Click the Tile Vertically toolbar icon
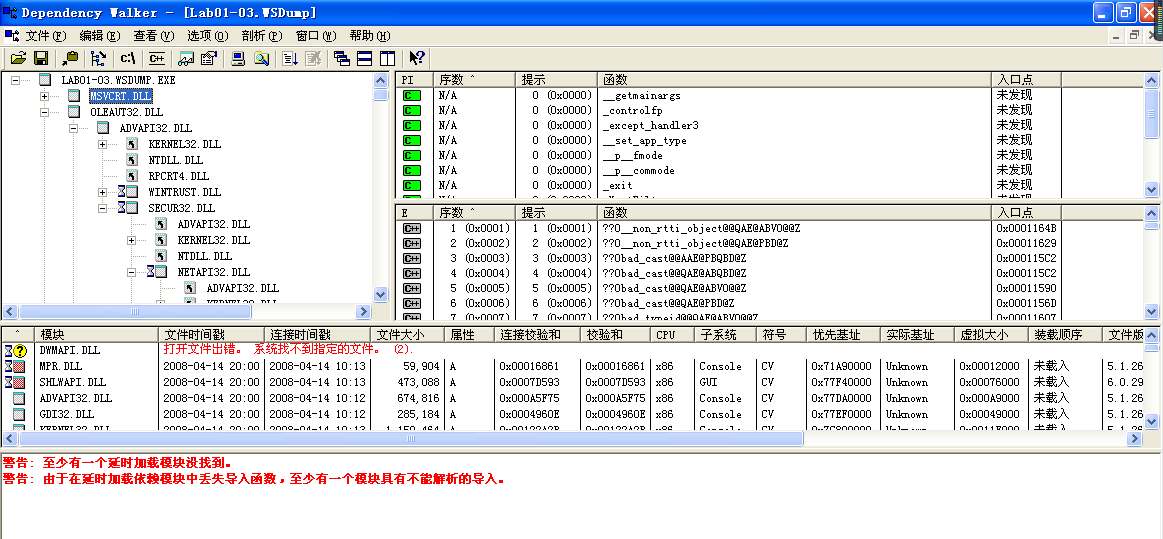 point(387,58)
